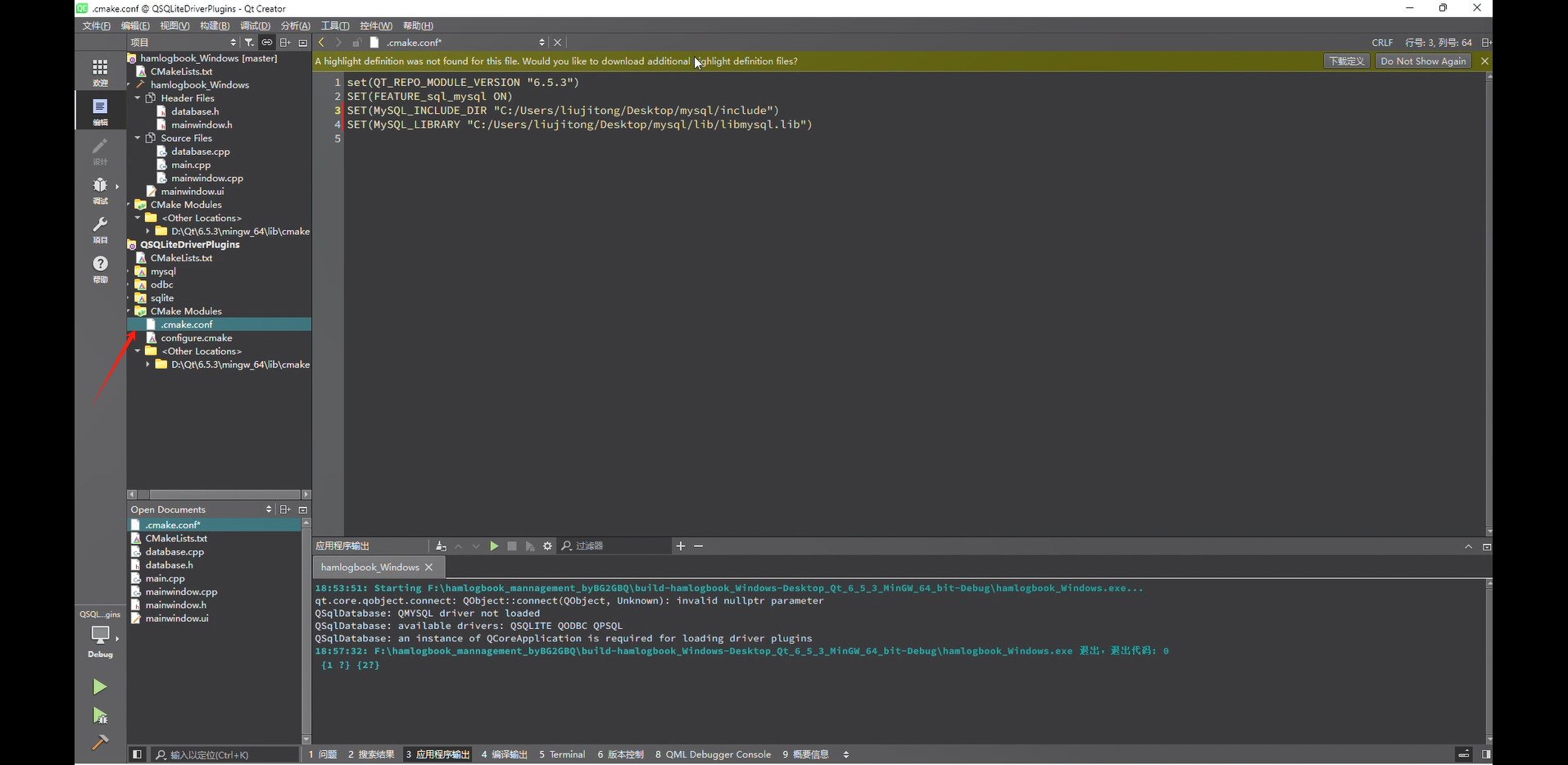
Task: Switch to 2 搜索结果 search results pane
Action: (371, 754)
